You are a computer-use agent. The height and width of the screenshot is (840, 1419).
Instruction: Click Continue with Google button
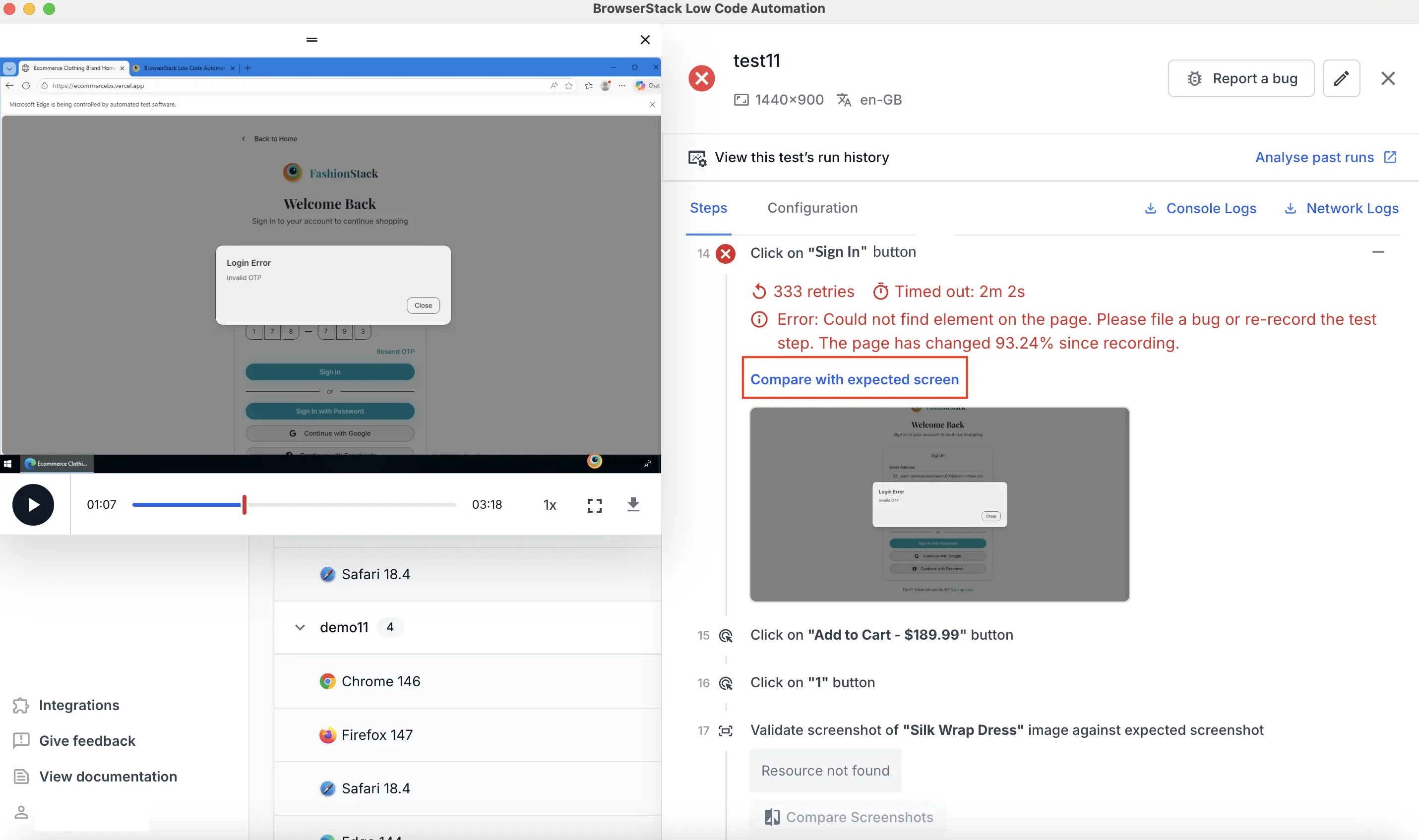point(329,433)
